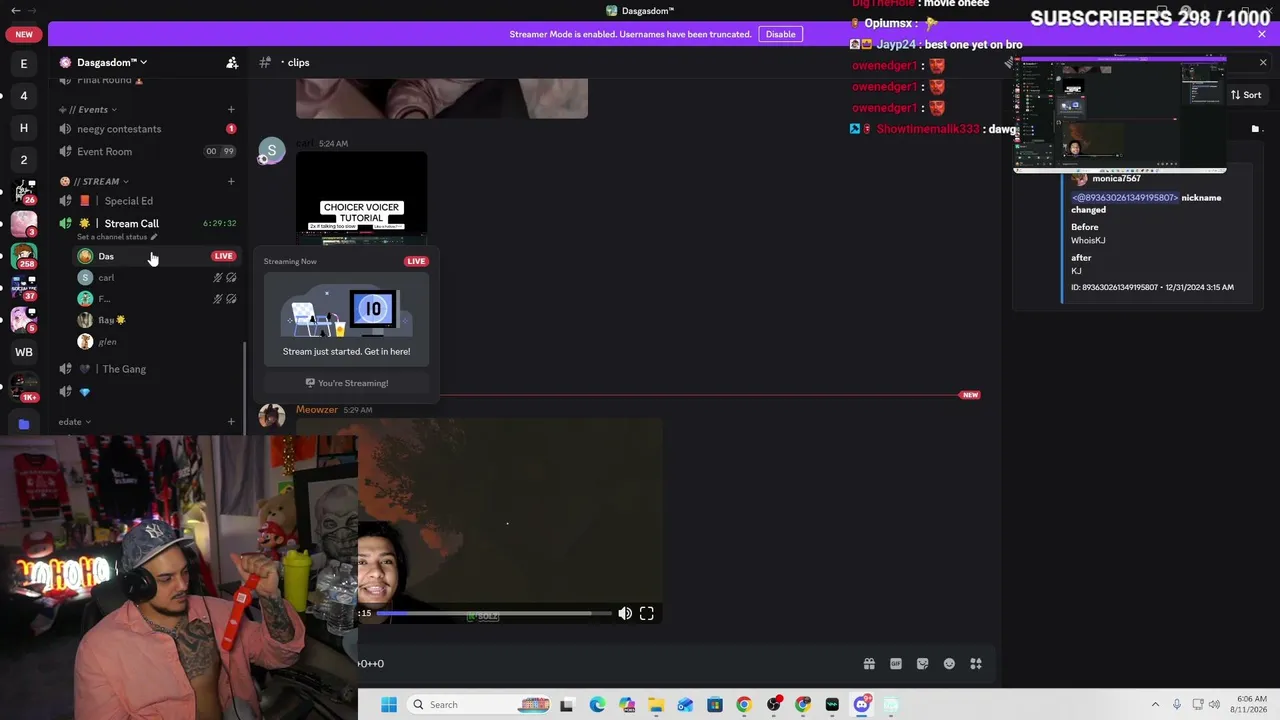Open OBS Studio from taskbar
The height and width of the screenshot is (720, 1280).
tap(773, 704)
